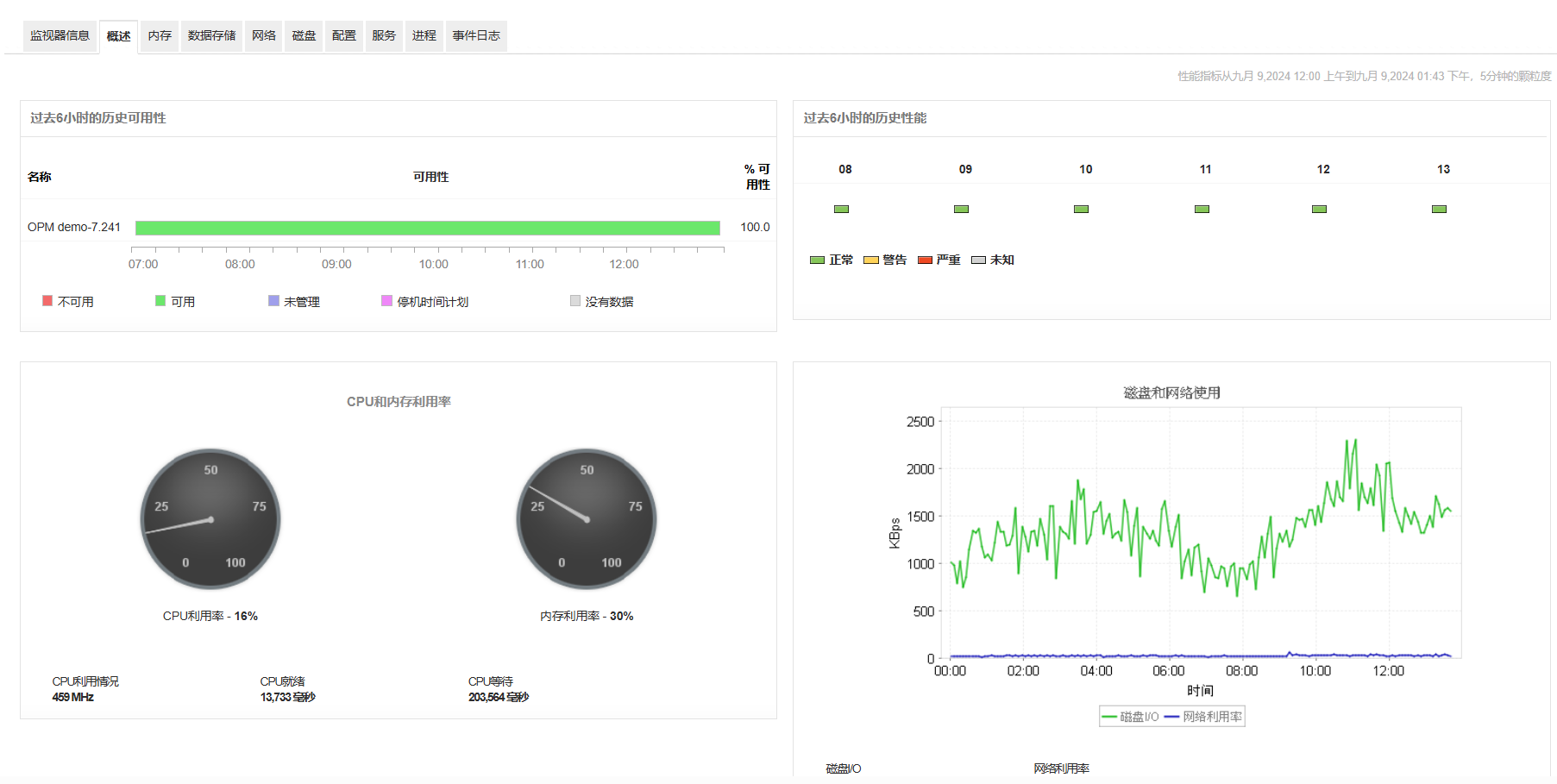
Task: Select the 网络 tab
Action: (x=264, y=36)
